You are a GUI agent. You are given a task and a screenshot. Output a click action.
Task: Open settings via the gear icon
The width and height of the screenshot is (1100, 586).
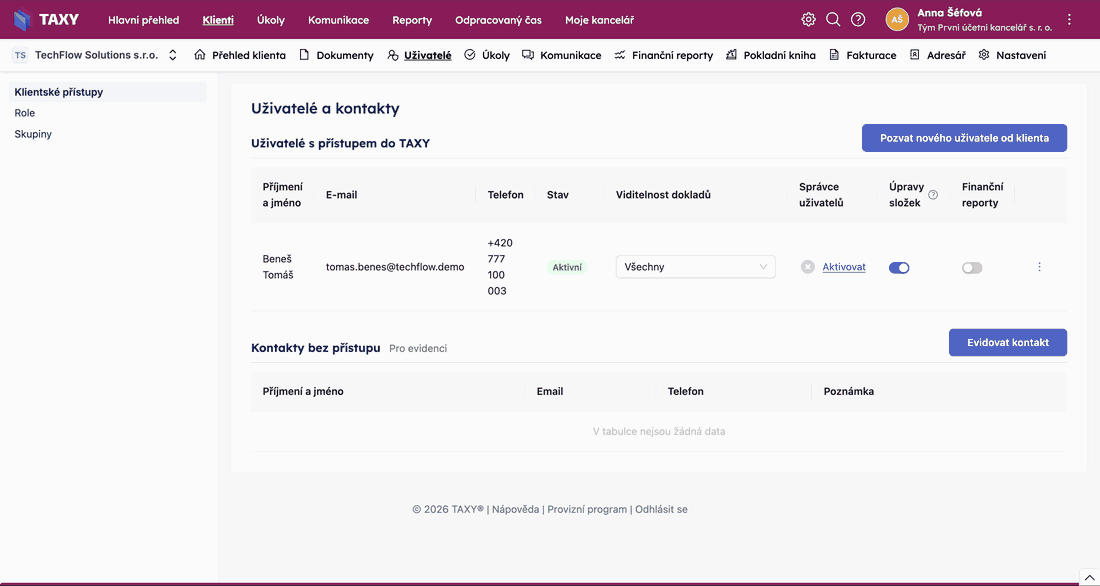[808, 20]
